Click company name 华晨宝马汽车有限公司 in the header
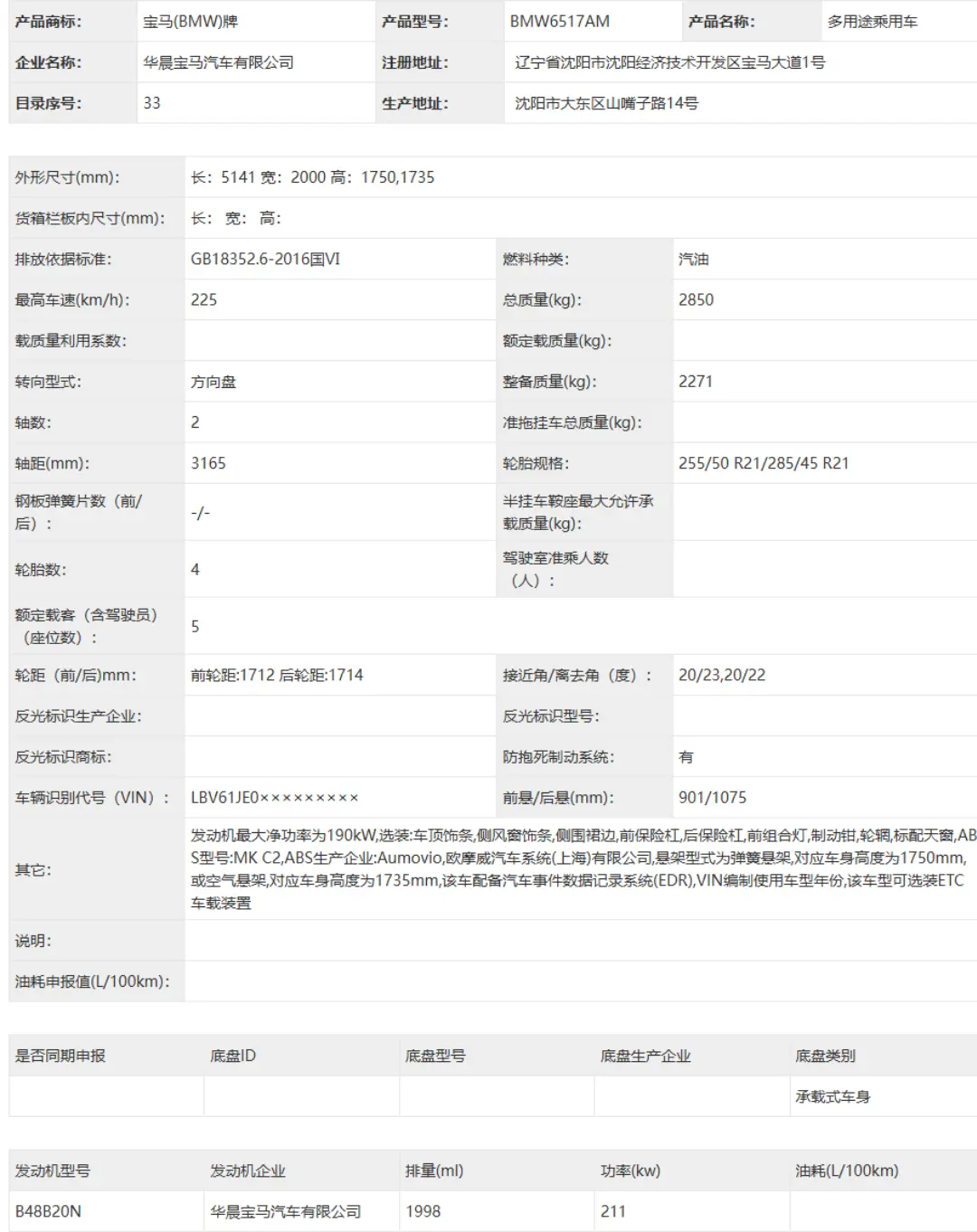Screen dimensions: 977x1232 (x=219, y=62)
